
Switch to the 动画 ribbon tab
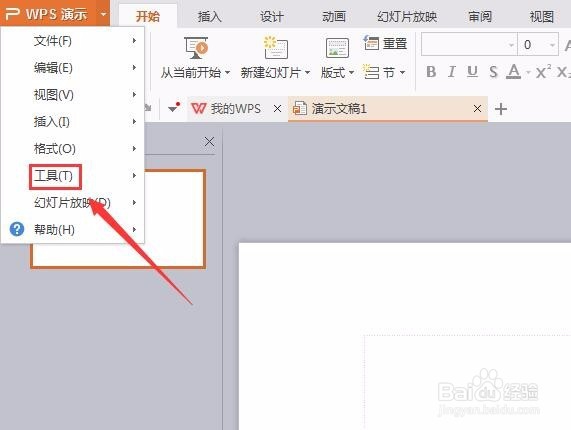point(334,16)
